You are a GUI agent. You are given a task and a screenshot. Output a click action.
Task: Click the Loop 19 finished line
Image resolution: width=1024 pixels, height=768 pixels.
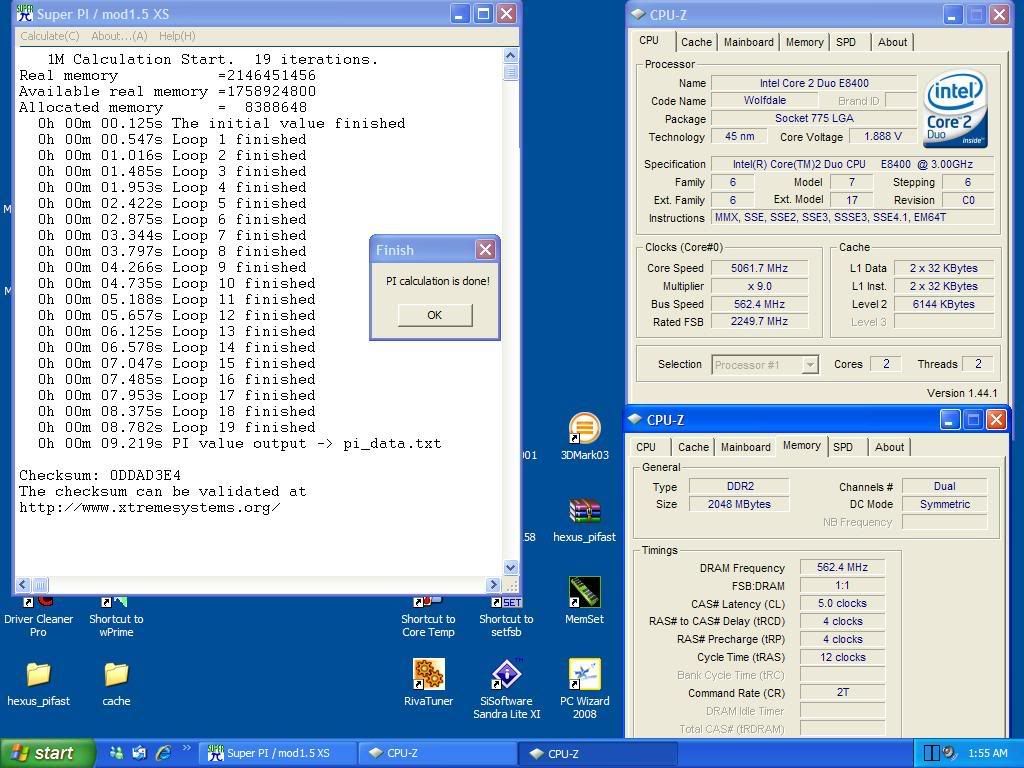point(176,427)
